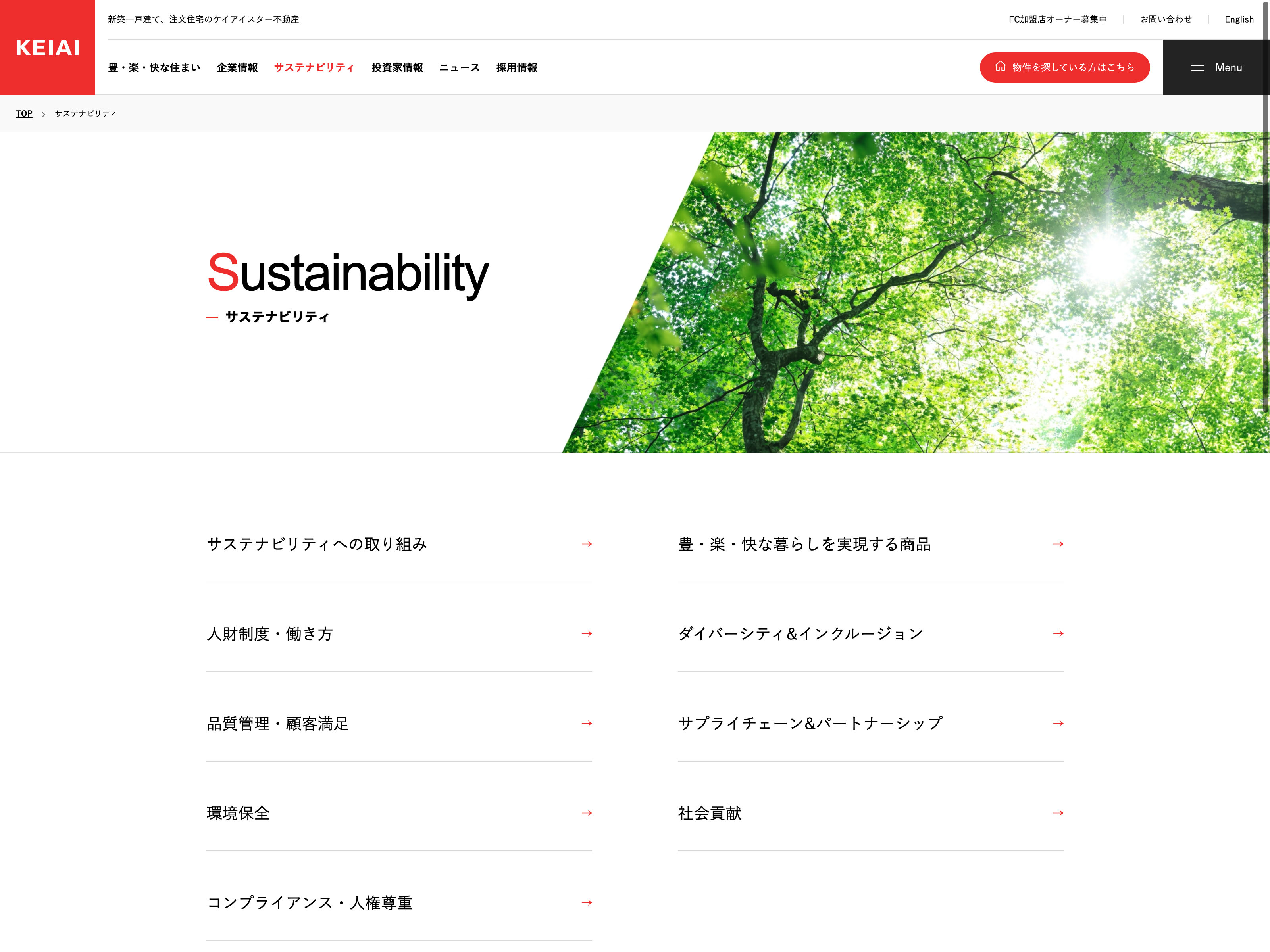The image size is (1270, 952).
Task: Select 投資家情報 navigation item
Action: 397,68
